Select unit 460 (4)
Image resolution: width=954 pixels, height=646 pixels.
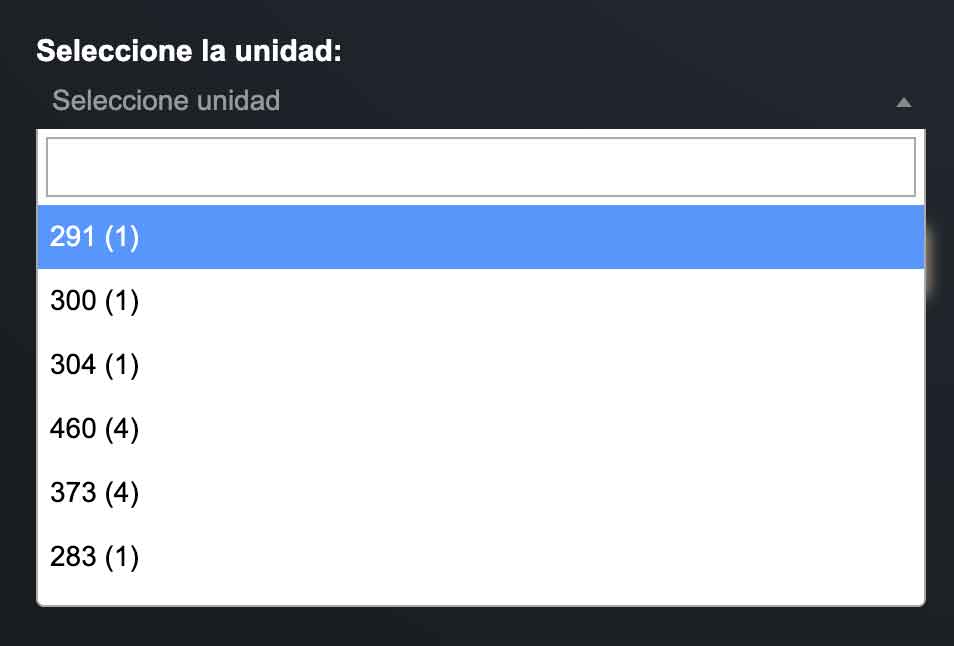pyautogui.click(x=481, y=428)
